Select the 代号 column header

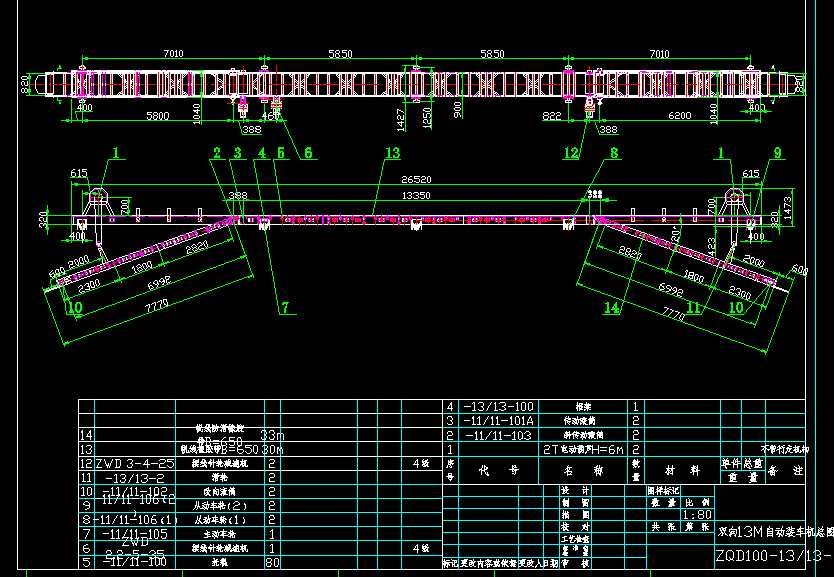click(x=499, y=471)
